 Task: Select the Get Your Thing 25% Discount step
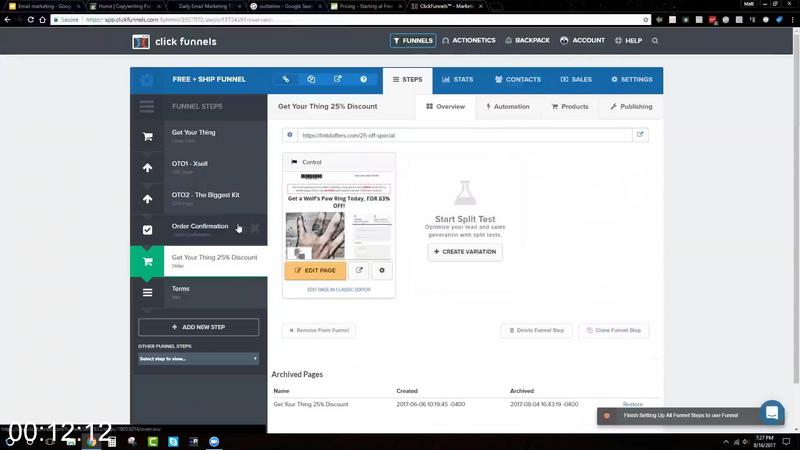(x=215, y=261)
